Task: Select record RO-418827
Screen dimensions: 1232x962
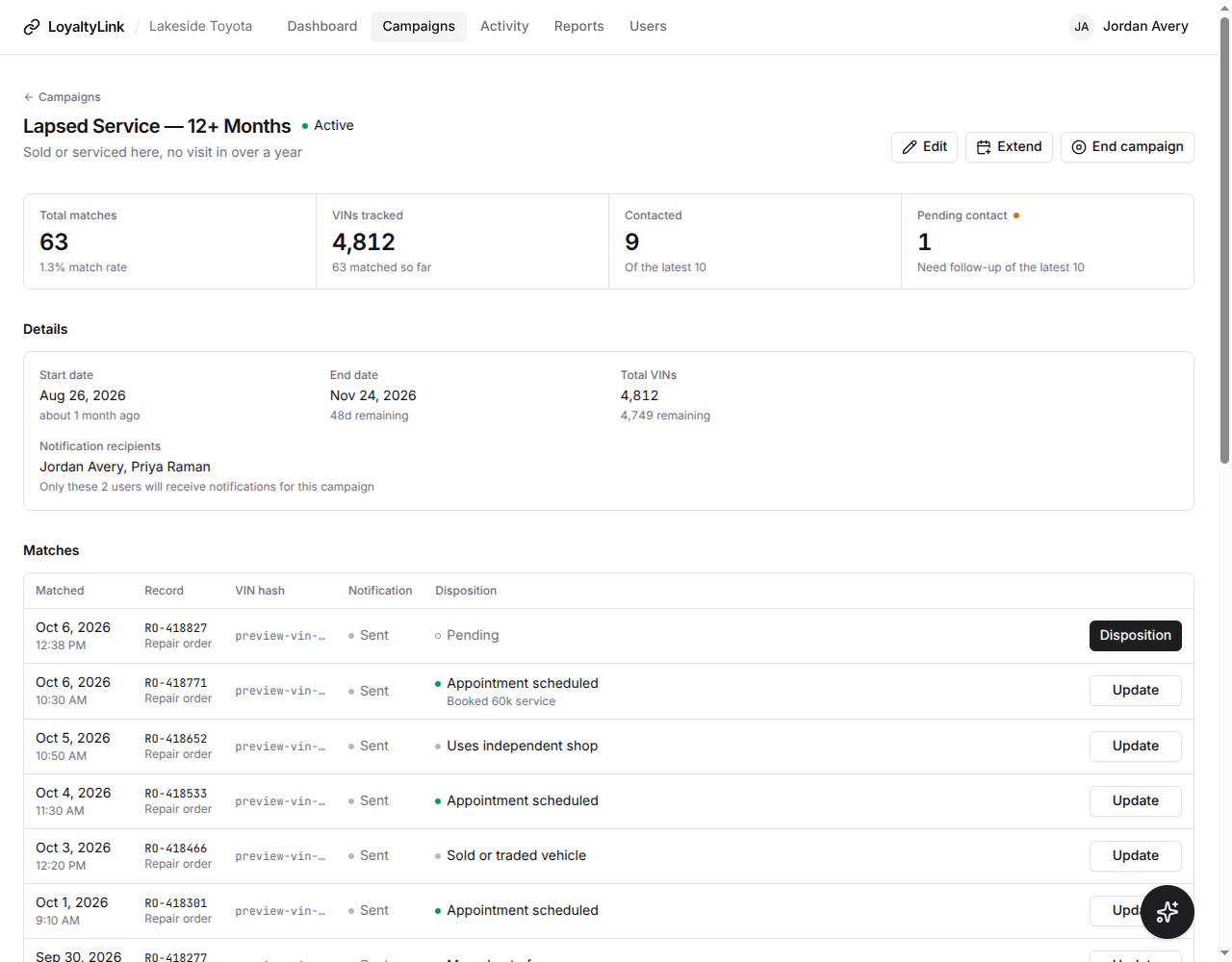Action: pyautogui.click(x=176, y=628)
